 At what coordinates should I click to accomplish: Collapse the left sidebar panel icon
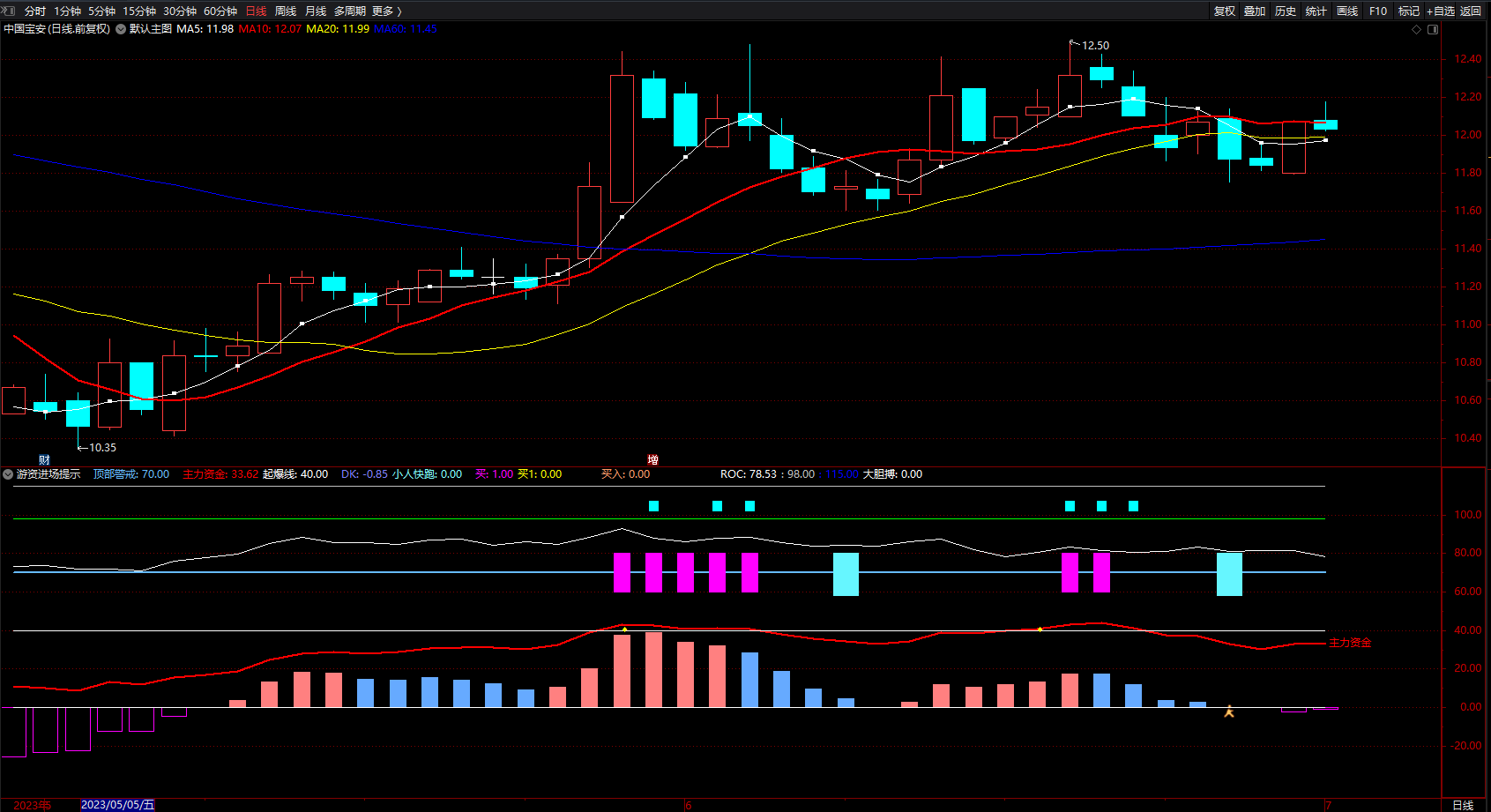tap(8, 11)
